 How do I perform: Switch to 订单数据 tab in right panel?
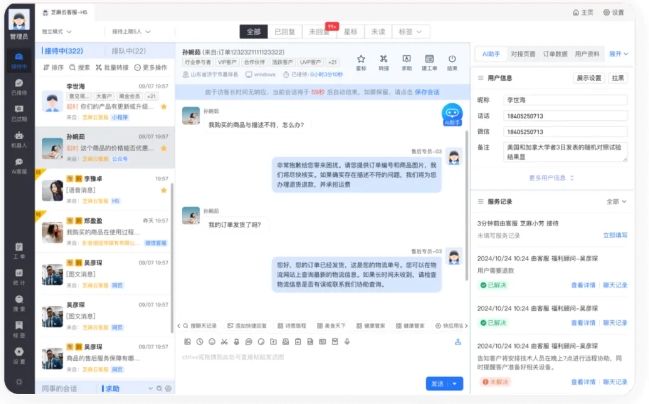click(555, 54)
